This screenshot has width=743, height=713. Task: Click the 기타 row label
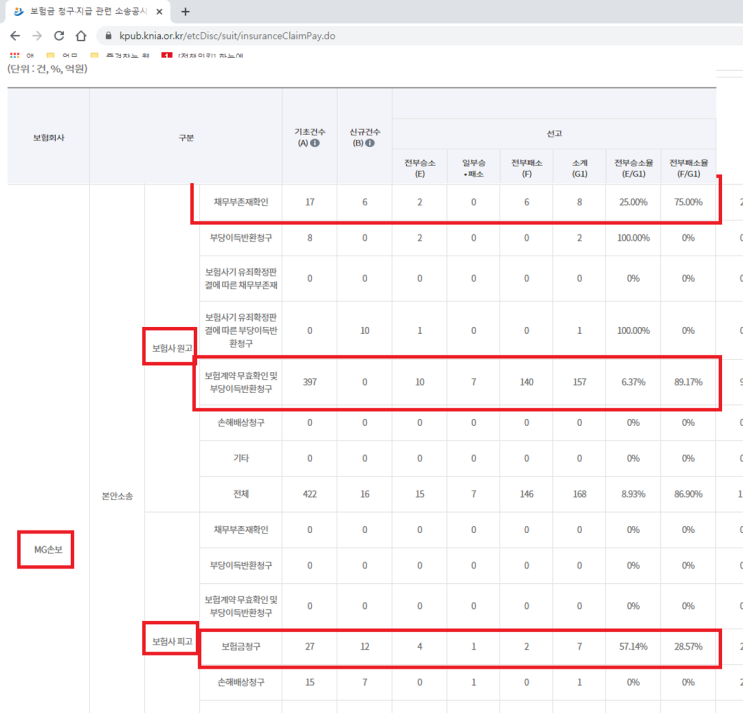coord(241,458)
